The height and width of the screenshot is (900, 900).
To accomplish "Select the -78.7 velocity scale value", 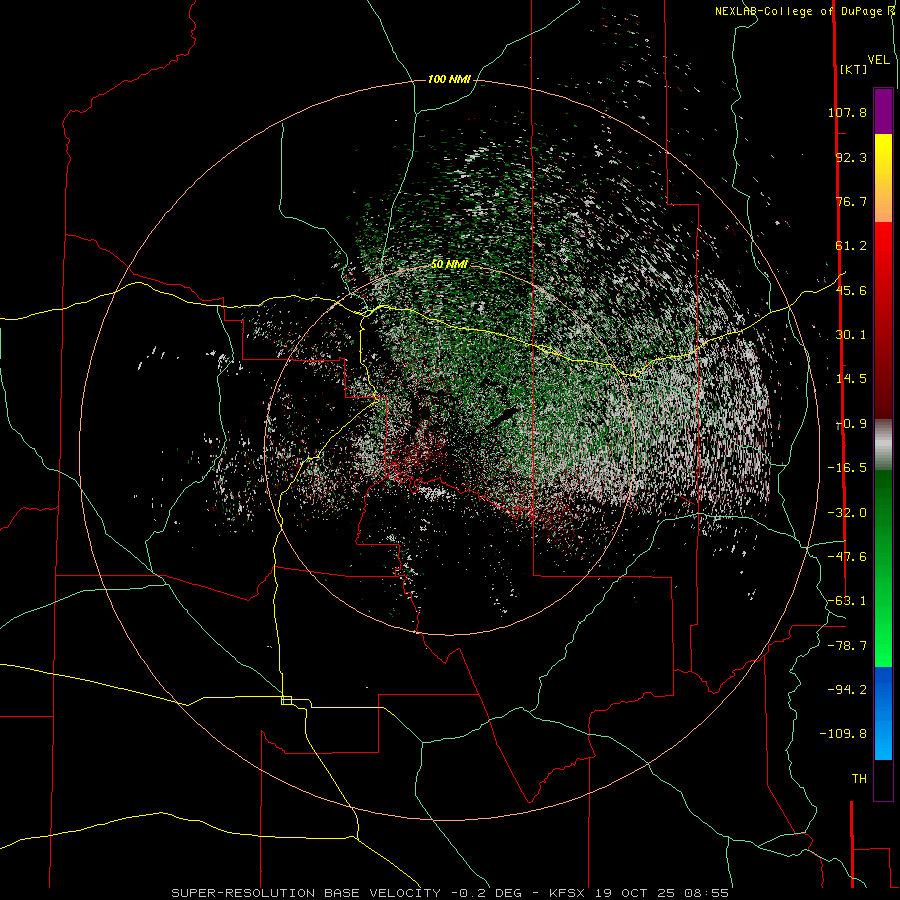I will 847,646.
